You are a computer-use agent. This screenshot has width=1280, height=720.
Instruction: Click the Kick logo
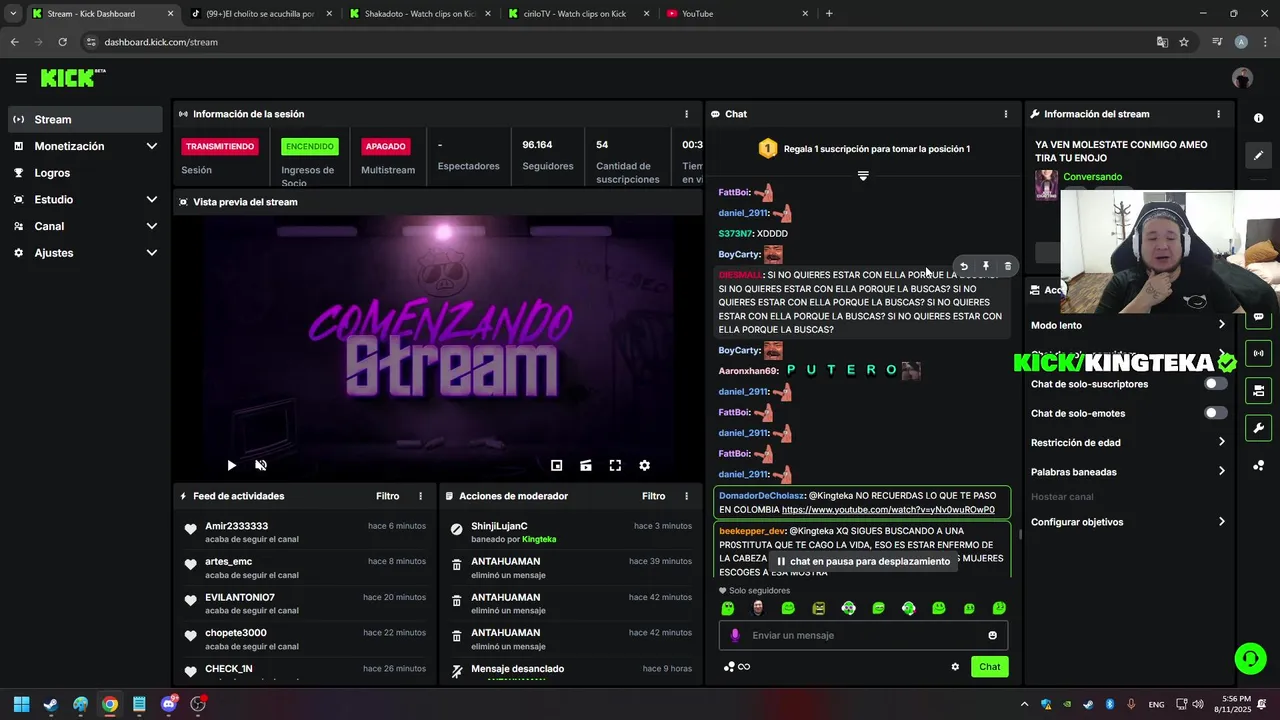(x=73, y=78)
